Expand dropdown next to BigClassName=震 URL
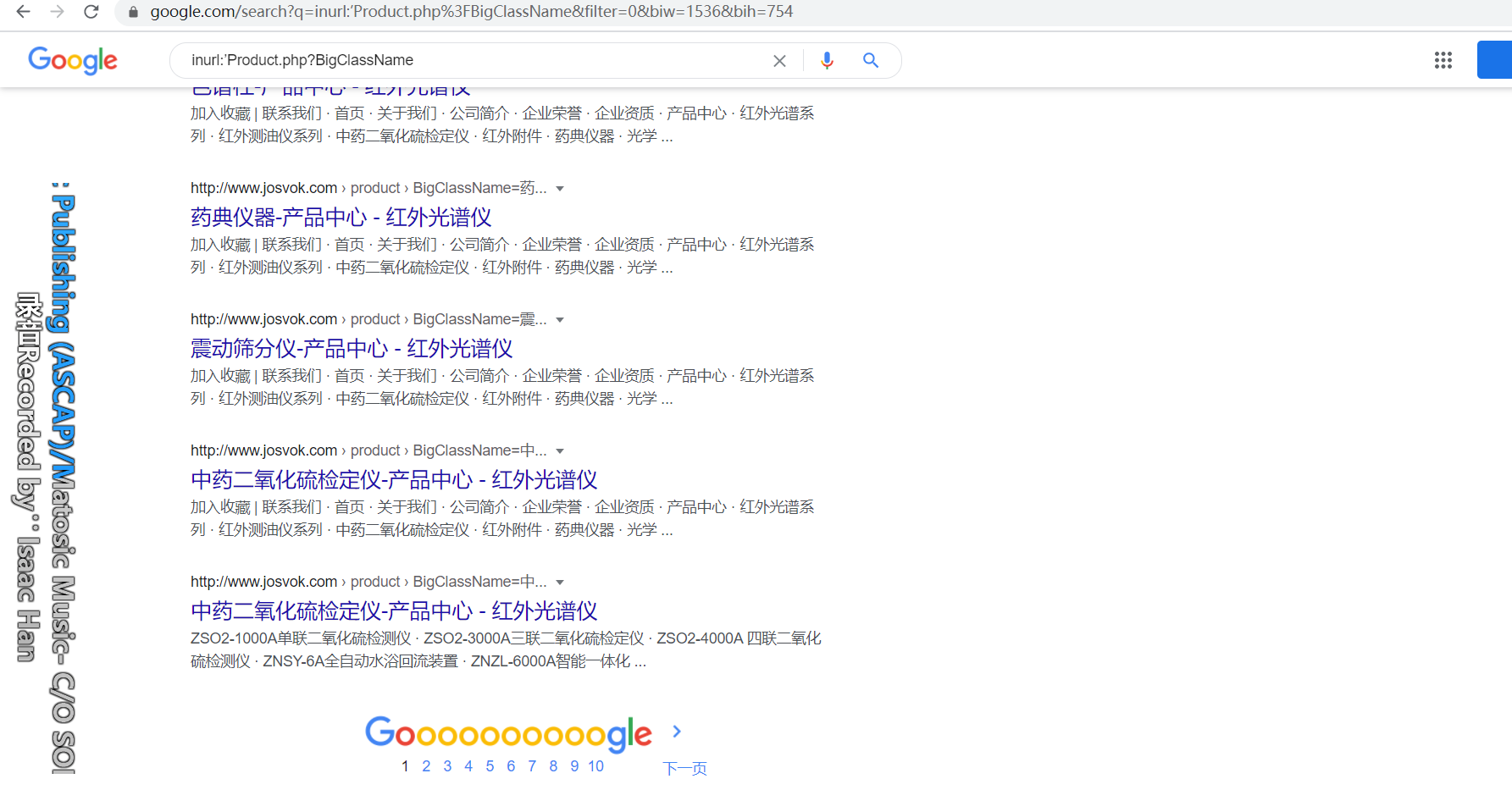This screenshot has height=790, width=1512. point(560,320)
